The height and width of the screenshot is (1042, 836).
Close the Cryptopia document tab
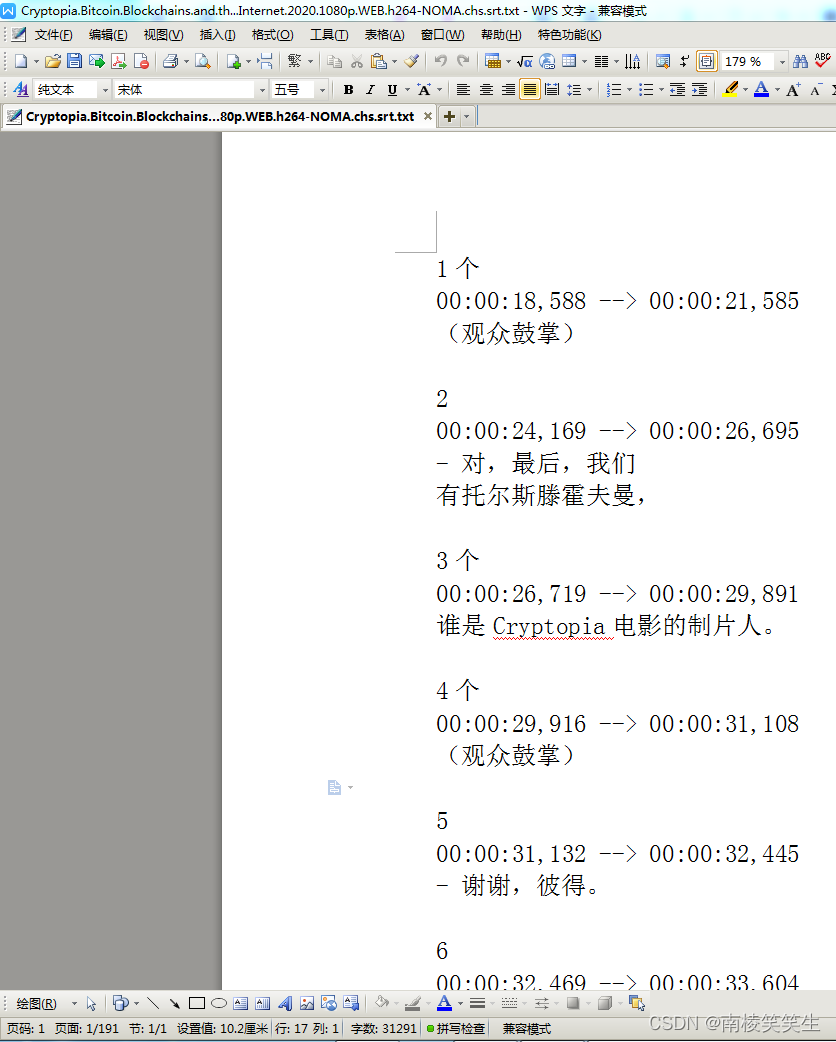point(428,116)
